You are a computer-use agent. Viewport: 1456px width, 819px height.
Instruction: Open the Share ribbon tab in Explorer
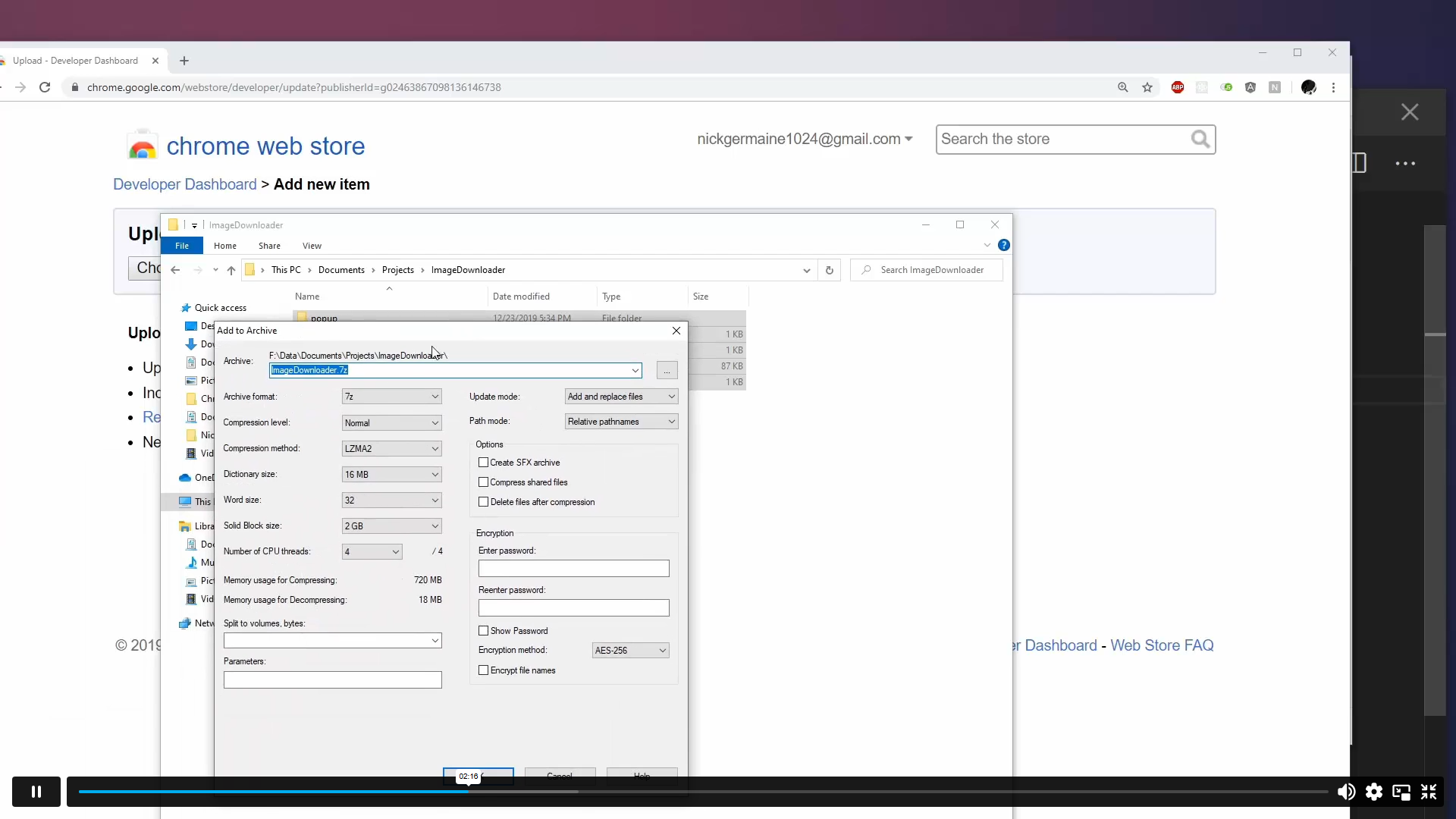(269, 246)
